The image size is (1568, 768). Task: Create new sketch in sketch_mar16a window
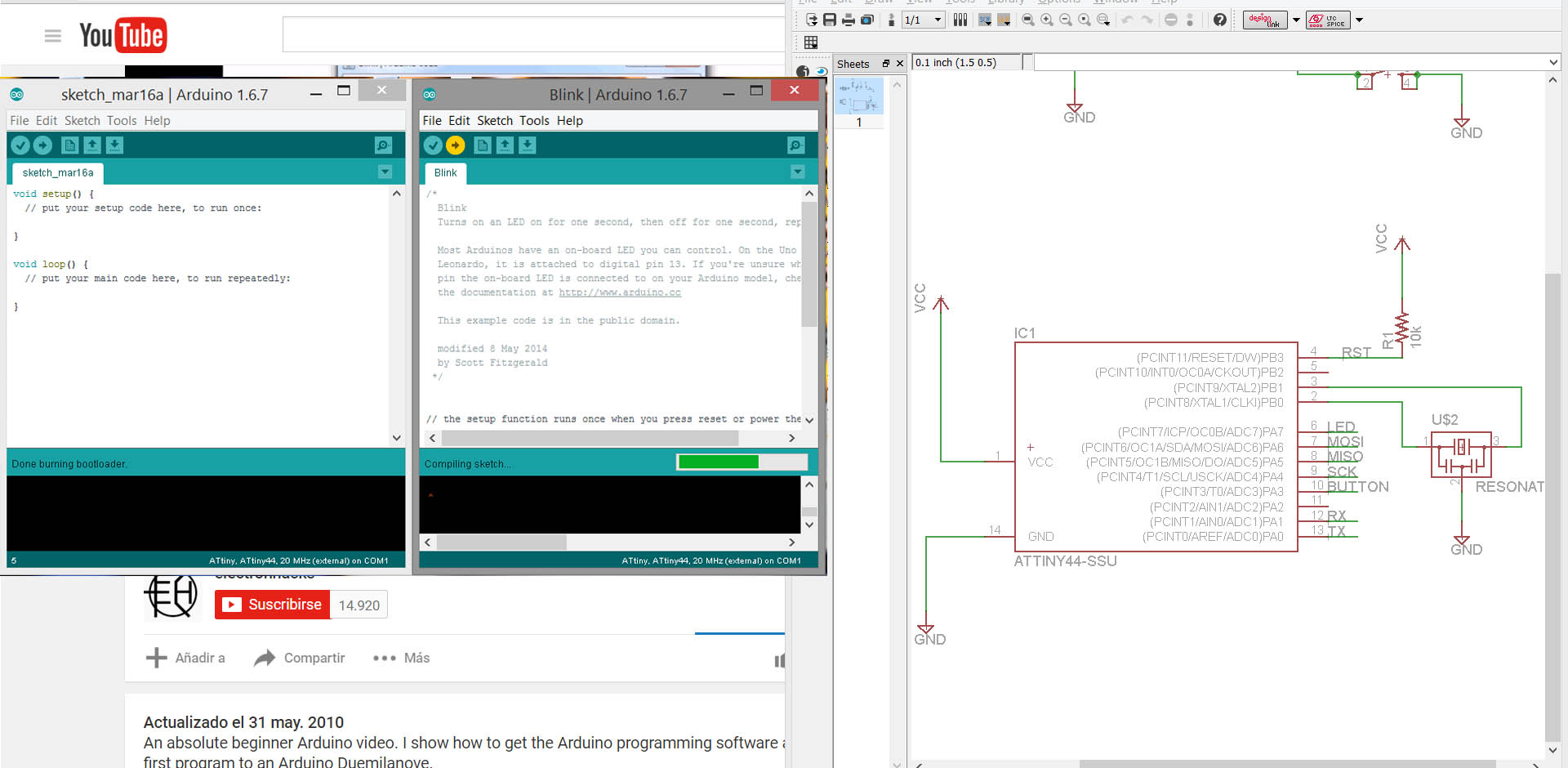pos(69,145)
